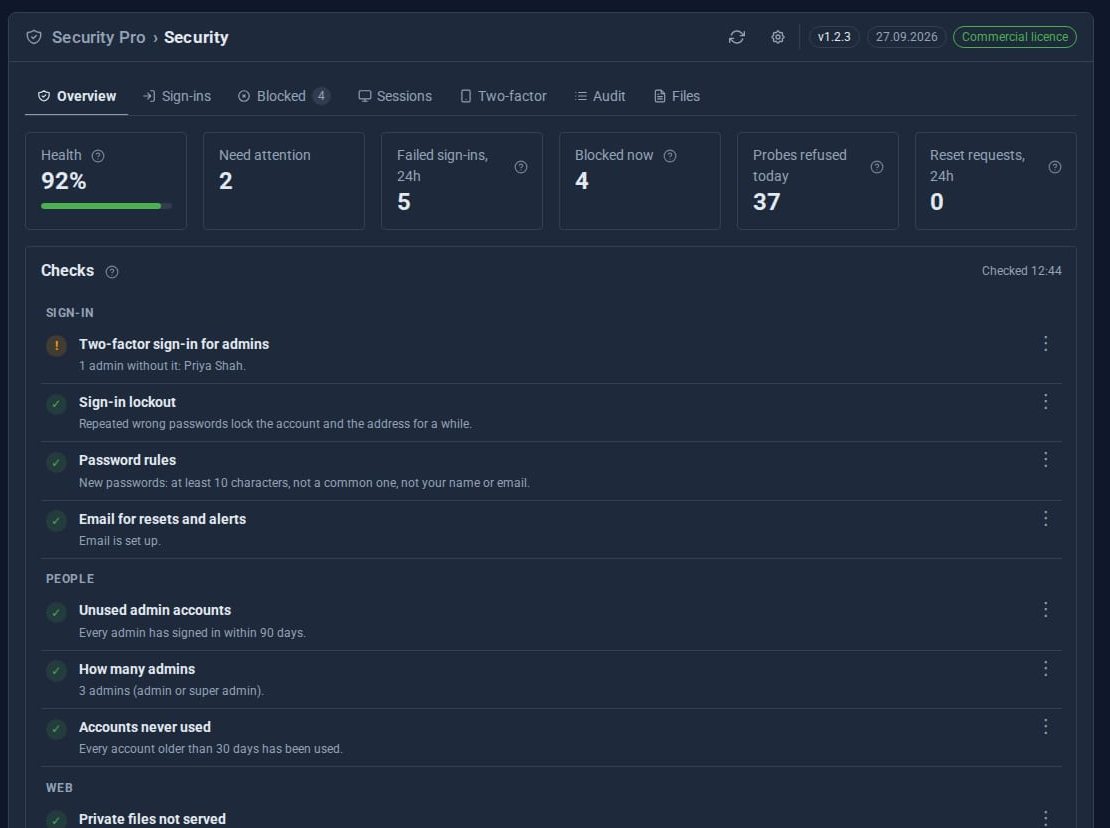
Task: Click check icon for Private files not served
Action: click(57, 820)
